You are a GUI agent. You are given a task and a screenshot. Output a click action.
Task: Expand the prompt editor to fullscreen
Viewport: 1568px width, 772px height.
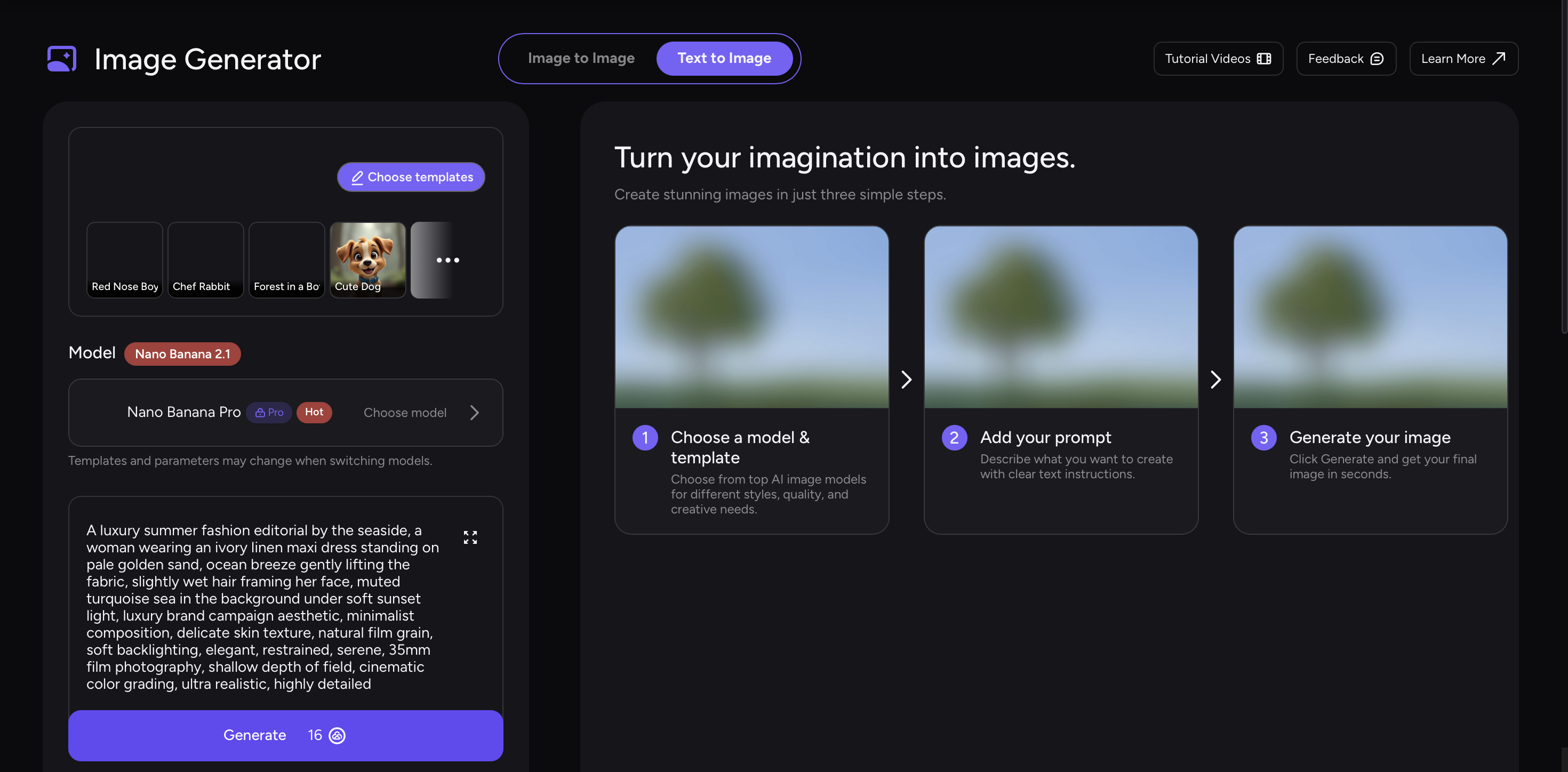click(470, 537)
